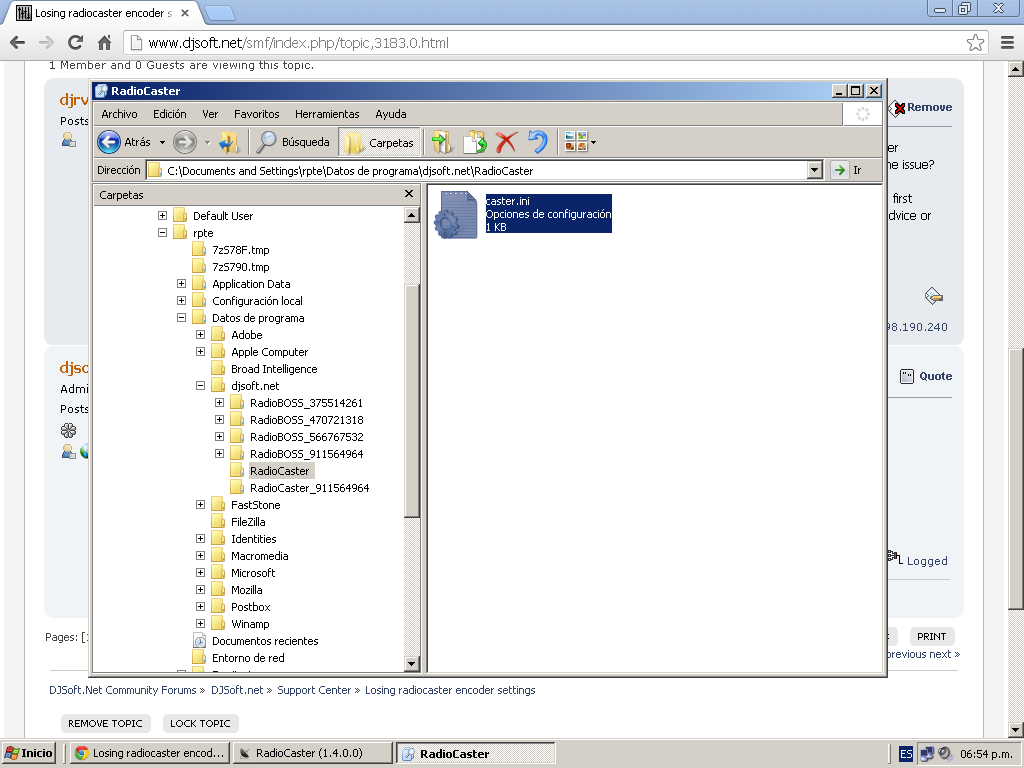The height and width of the screenshot is (768, 1024).
Task: Toggle the Carpetas folders pane button
Action: tap(380, 143)
